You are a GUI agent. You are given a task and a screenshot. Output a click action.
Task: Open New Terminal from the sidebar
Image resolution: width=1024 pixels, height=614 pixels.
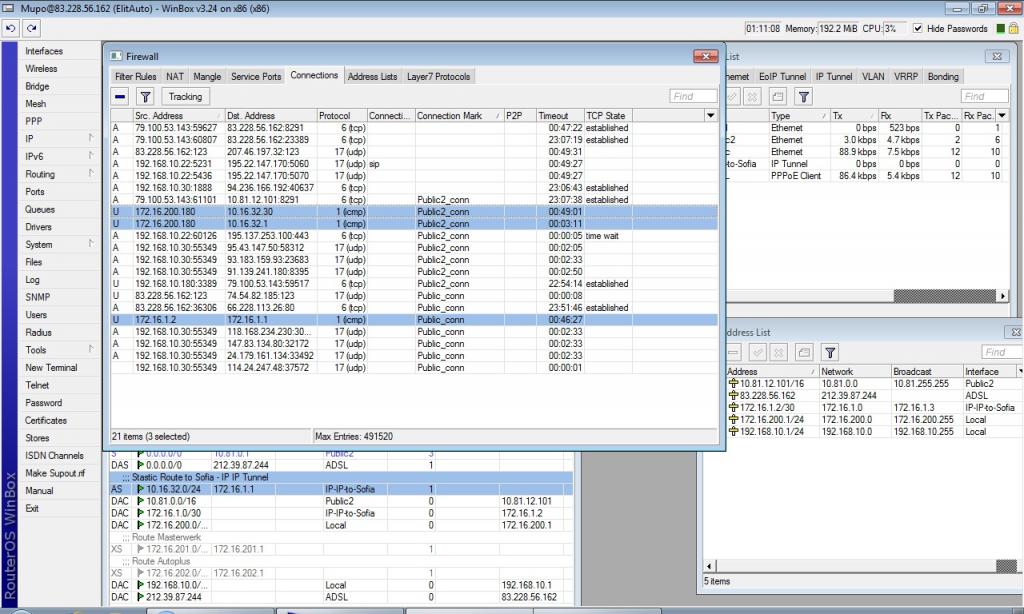(51, 367)
